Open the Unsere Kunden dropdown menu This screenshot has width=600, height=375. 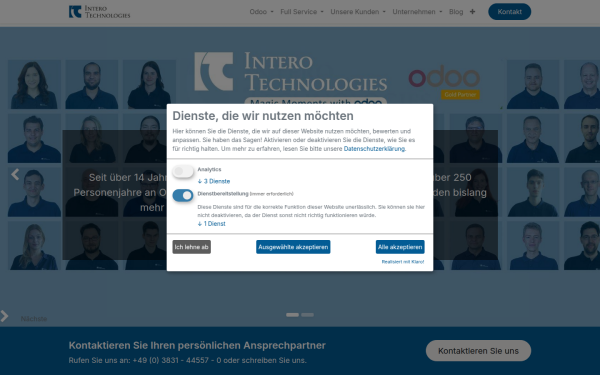point(358,12)
